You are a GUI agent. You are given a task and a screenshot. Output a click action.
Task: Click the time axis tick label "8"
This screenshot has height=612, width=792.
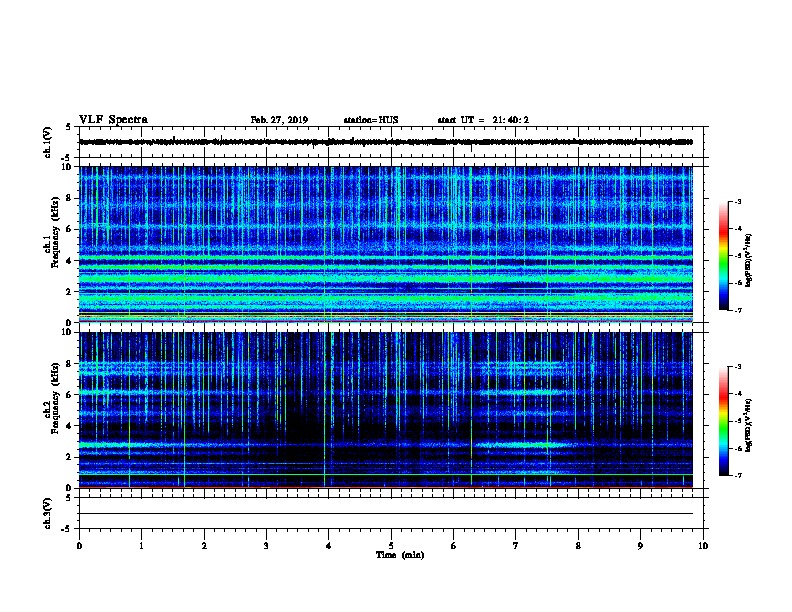click(578, 546)
